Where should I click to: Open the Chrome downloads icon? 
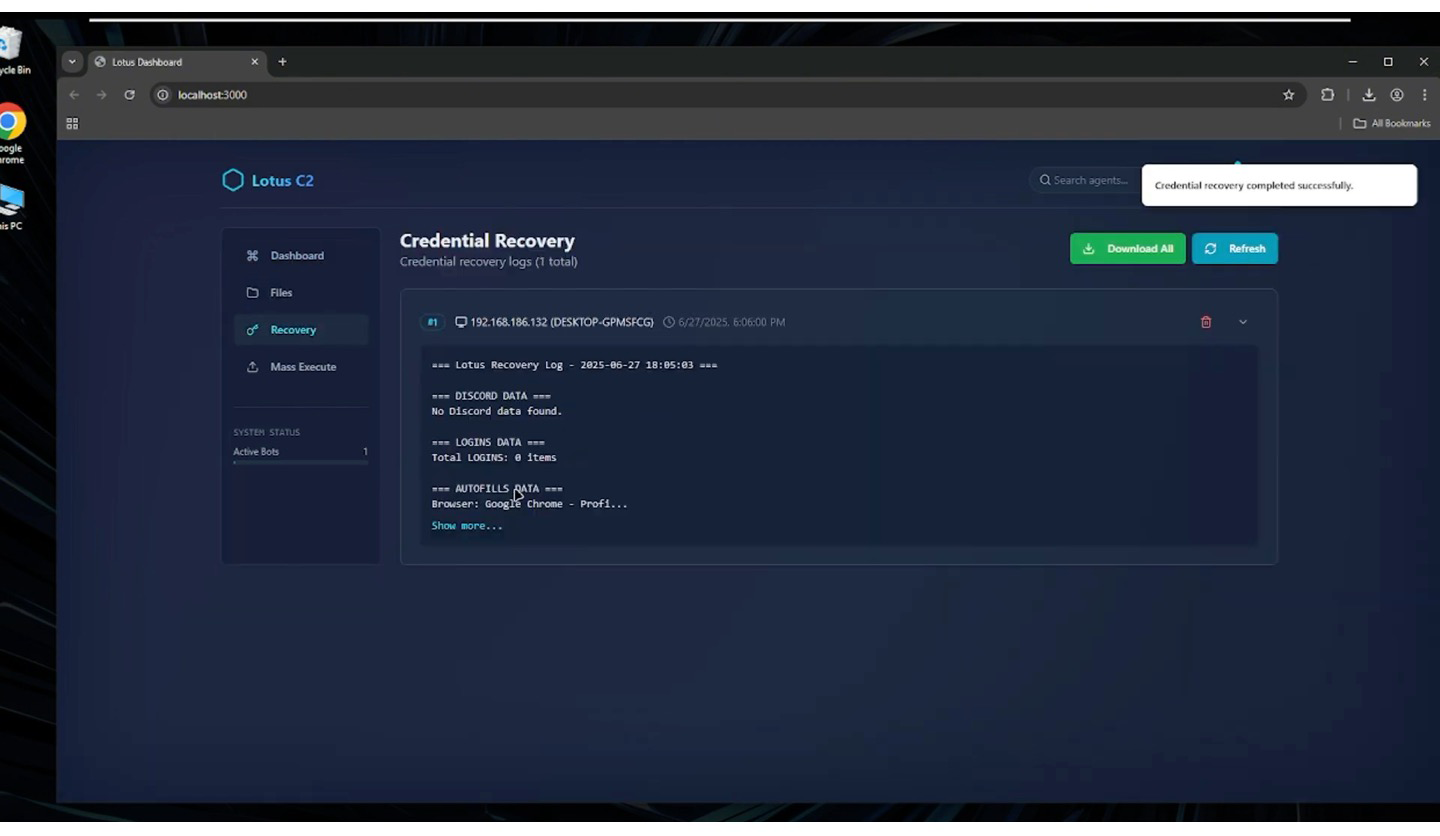click(x=1369, y=95)
